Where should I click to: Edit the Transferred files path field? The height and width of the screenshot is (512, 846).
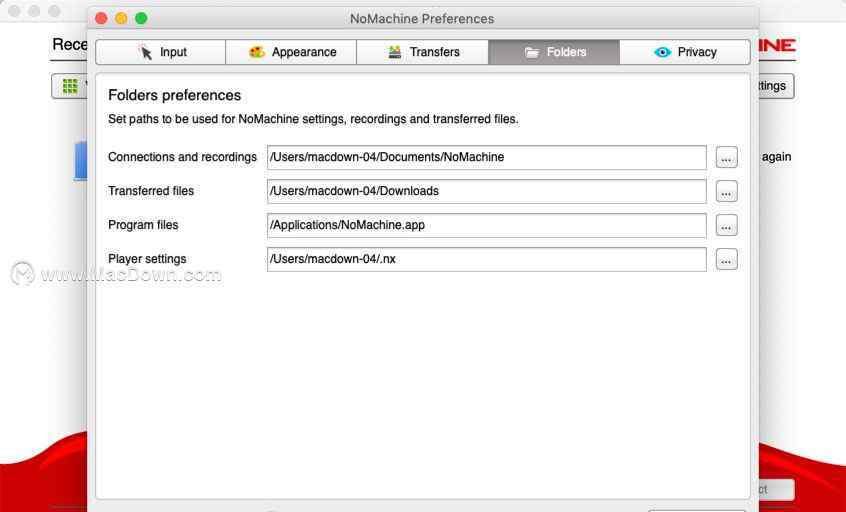487,192
